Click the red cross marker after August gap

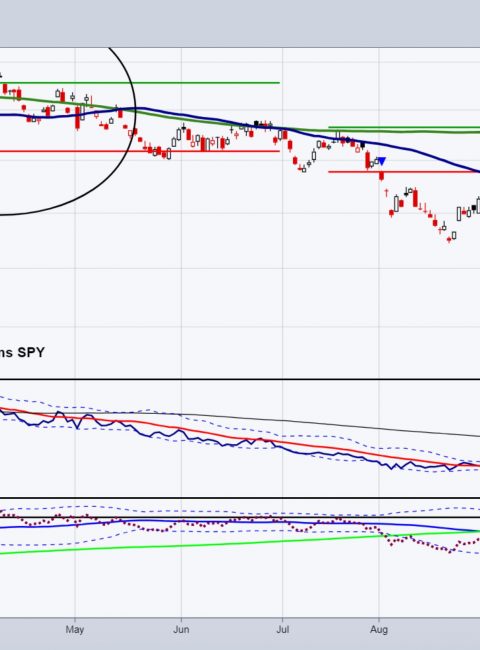click(x=386, y=193)
